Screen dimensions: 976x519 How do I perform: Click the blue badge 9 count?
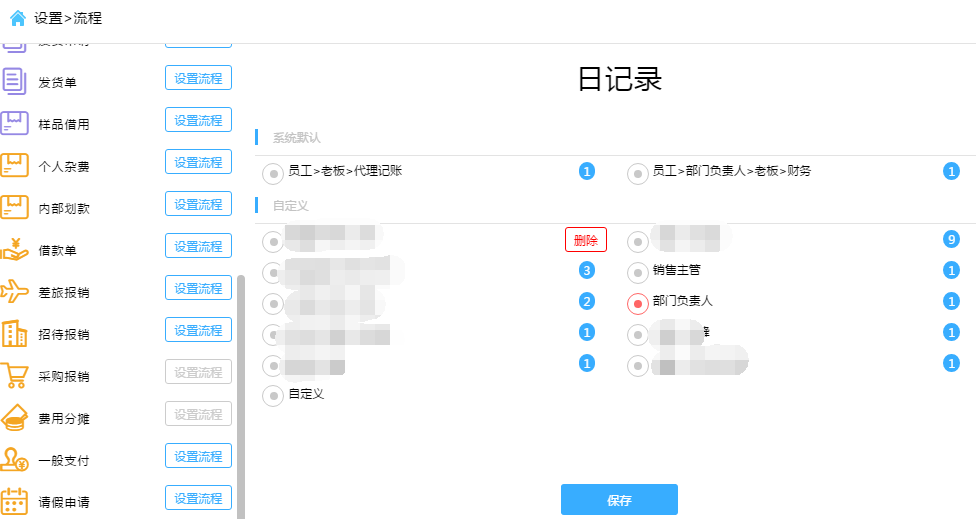click(x=951, y=239)
